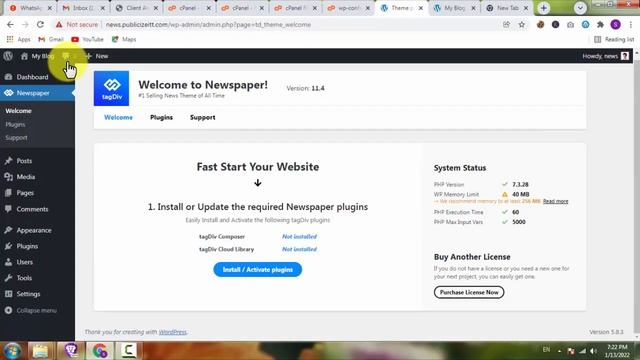Add new content with the New button

point(97,56)
